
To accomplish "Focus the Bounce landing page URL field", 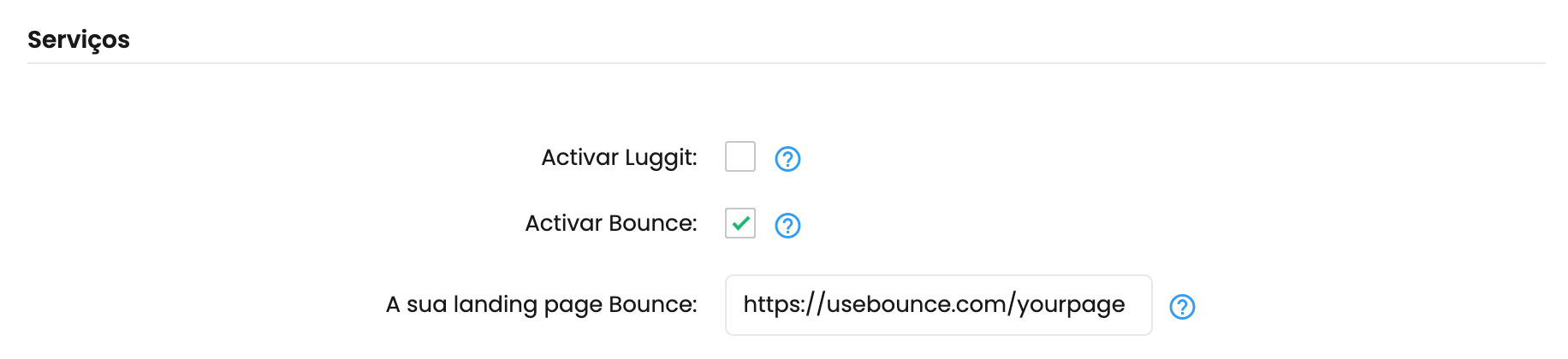I will 938,305.
